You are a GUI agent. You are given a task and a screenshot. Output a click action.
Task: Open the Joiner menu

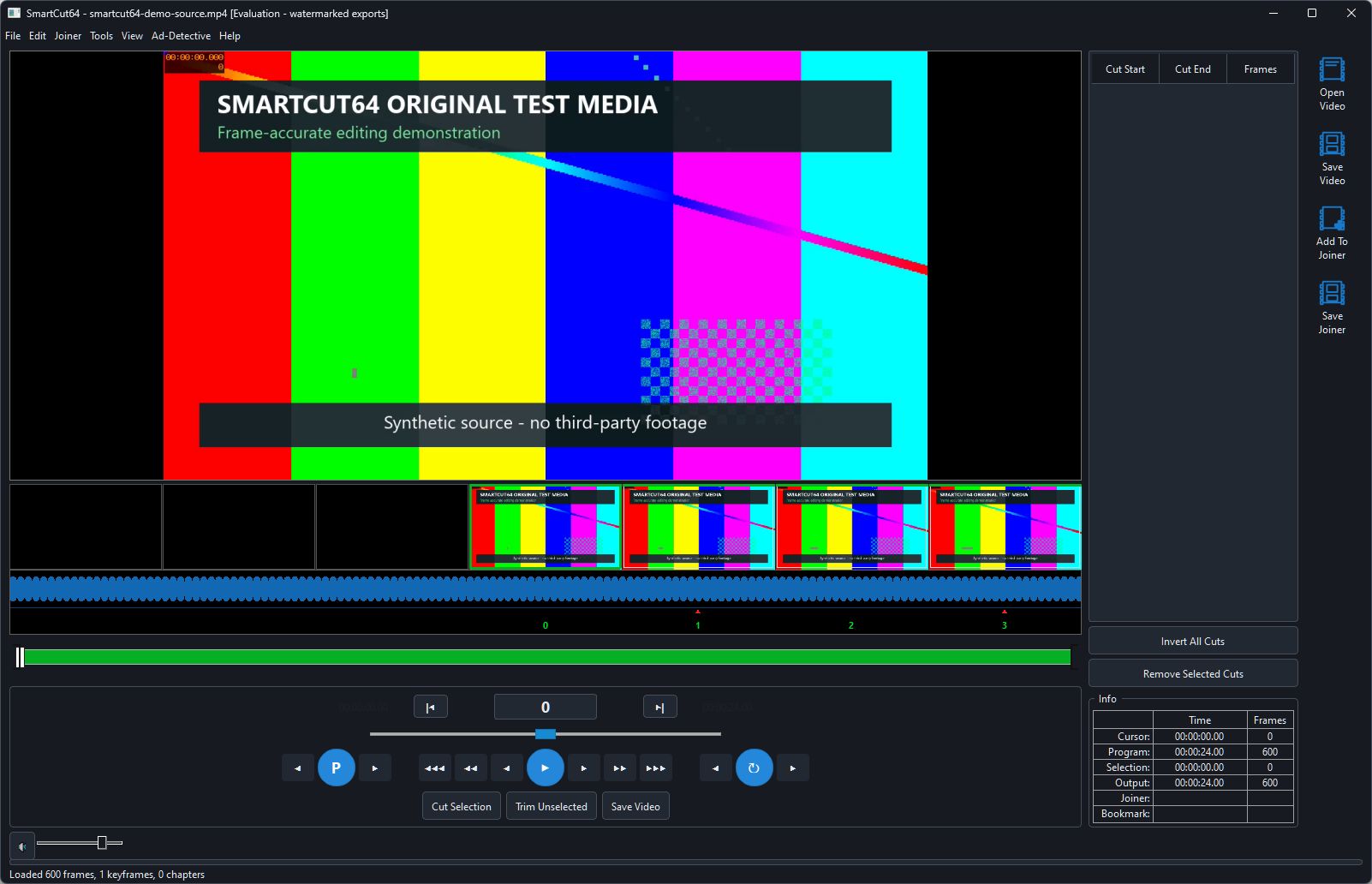(68, 36)
